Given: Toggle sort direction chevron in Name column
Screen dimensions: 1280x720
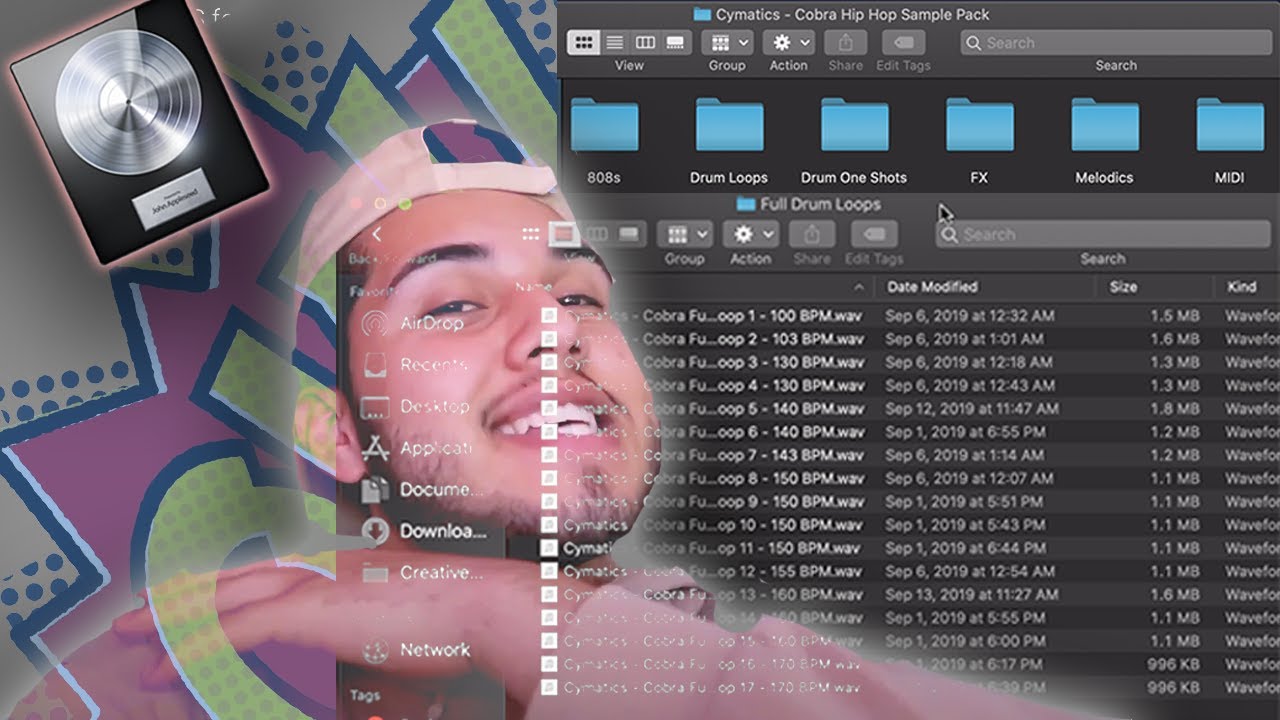Looking at the screenshot, I should [859, 288].
